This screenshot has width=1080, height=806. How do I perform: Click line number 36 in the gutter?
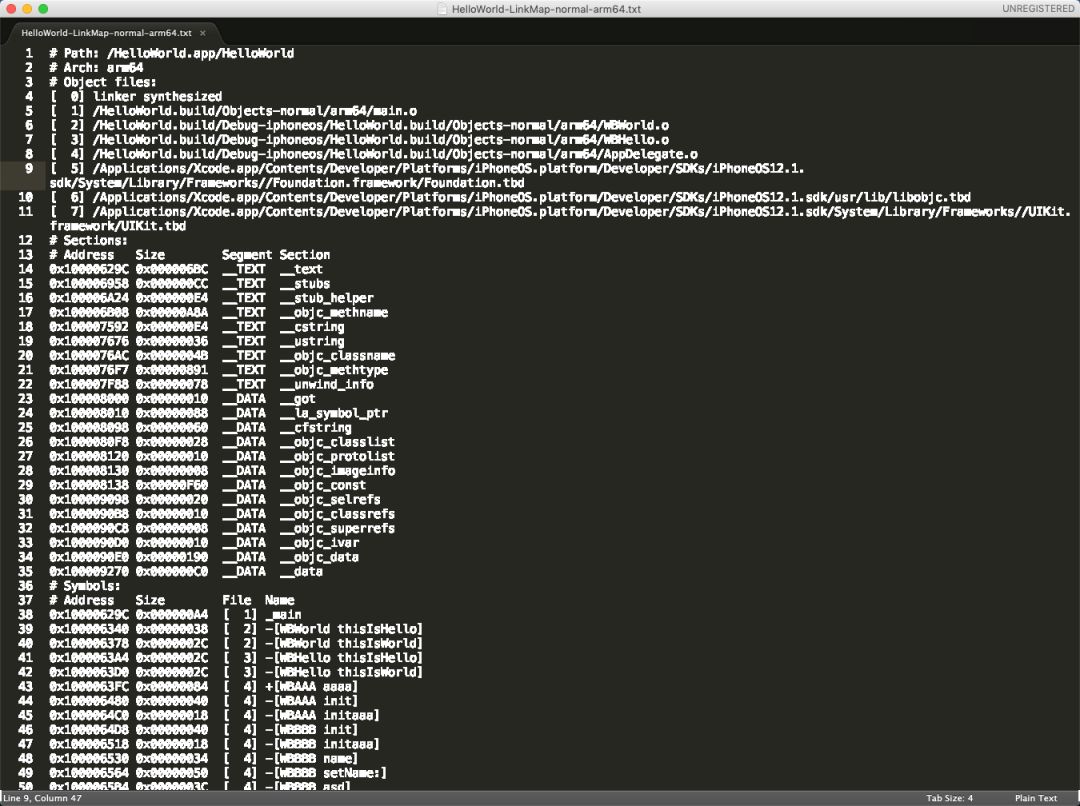coord(25,586)
